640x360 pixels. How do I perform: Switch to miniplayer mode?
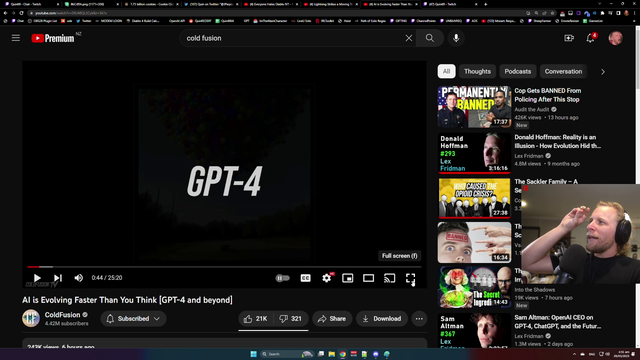[x=347, y=278]
